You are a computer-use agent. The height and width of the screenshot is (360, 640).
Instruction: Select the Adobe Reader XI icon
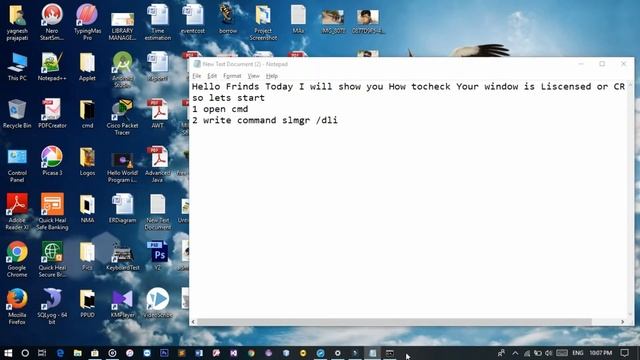17,212
